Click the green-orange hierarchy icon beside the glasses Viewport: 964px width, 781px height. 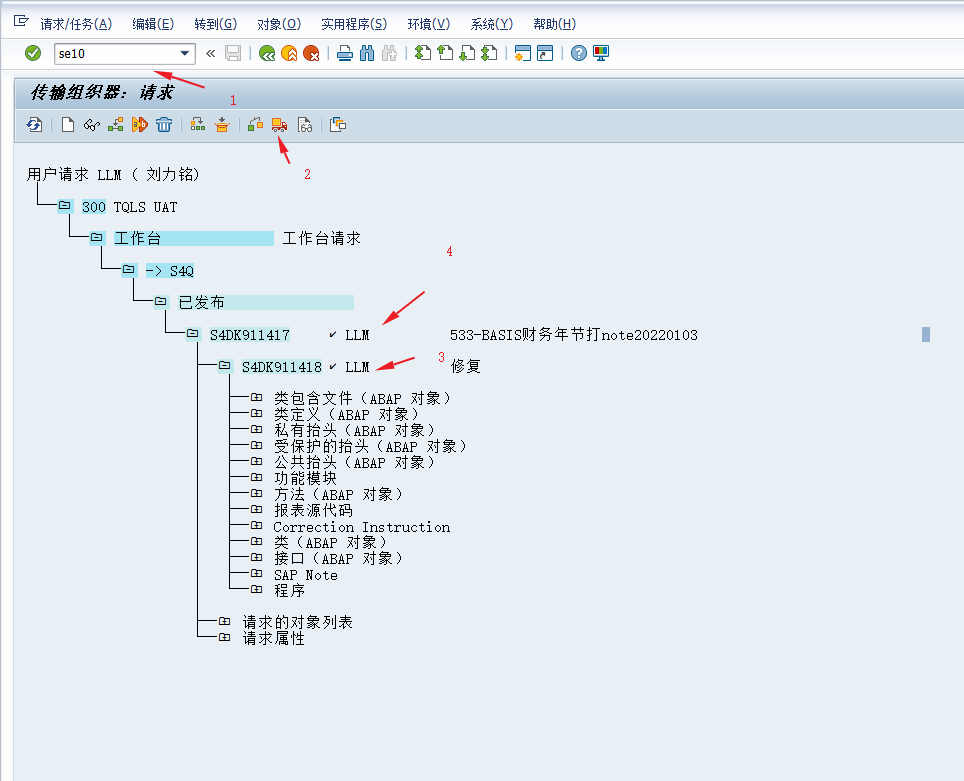pyautogui.click(x=116, y=125)
